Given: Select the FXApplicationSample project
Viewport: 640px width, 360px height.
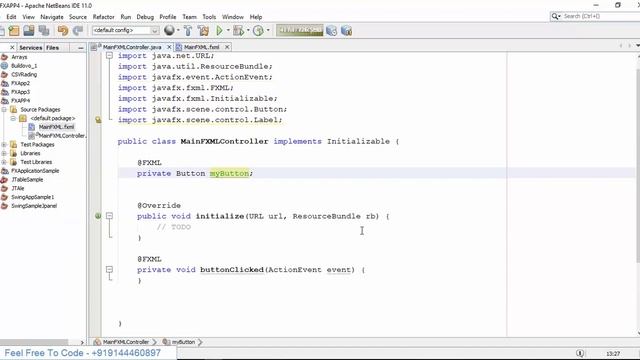Looking at the screenshot, I should point(35,171).
